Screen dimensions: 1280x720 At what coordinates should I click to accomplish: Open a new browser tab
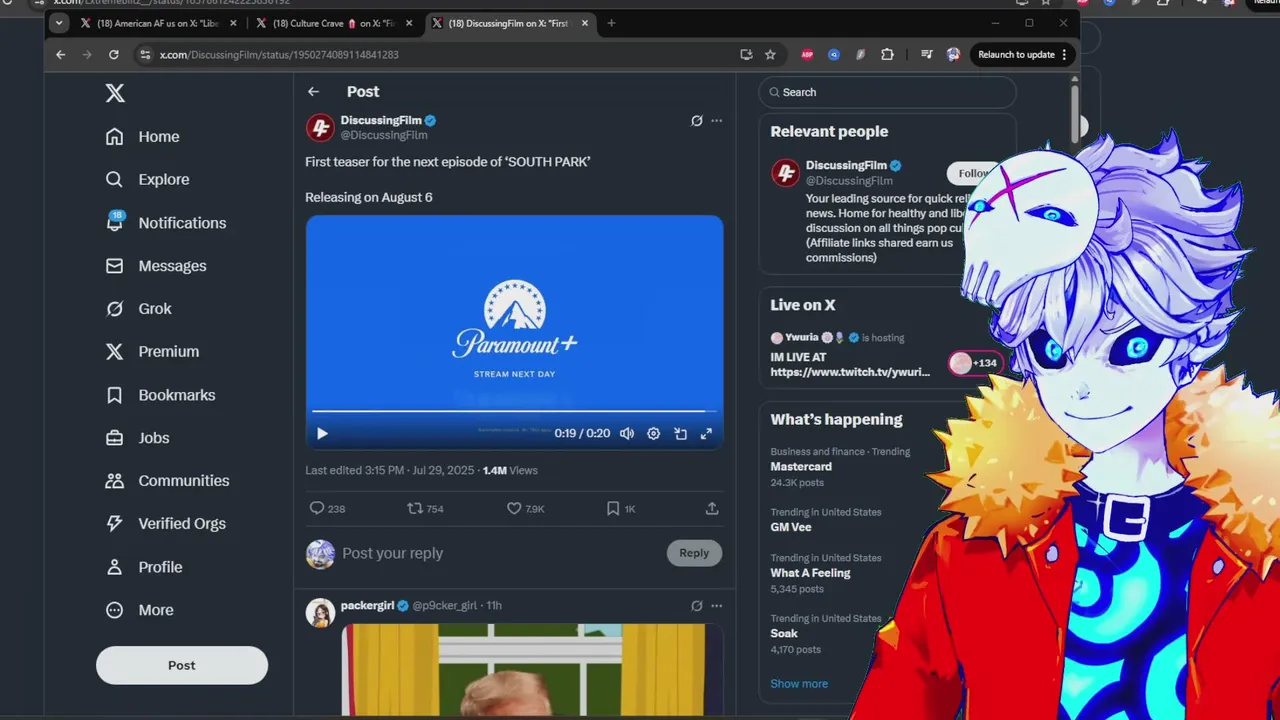click(x=611, y=23)
